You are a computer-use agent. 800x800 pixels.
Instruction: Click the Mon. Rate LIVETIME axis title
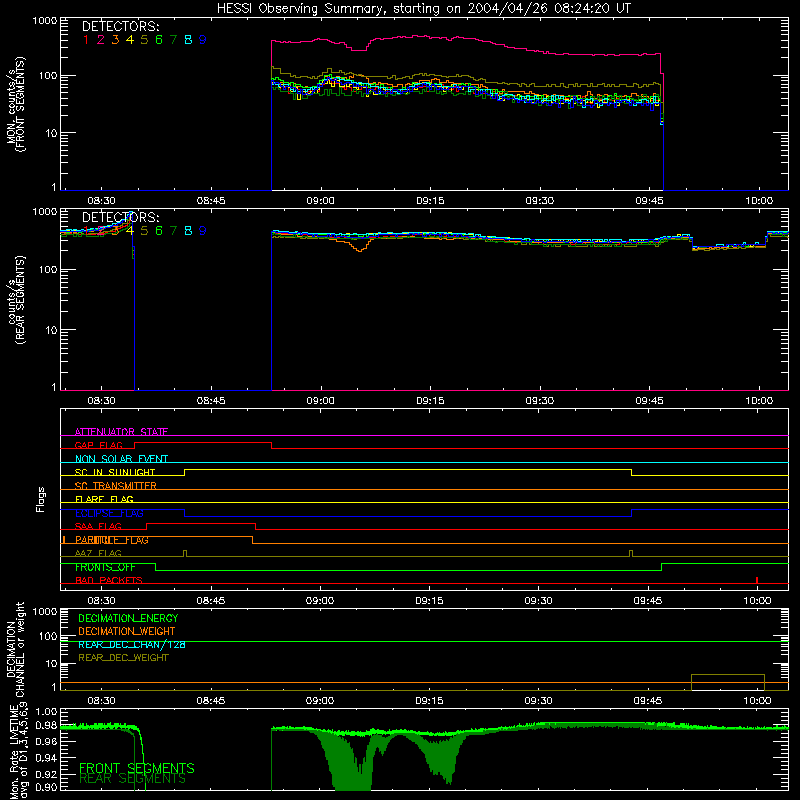16,753
